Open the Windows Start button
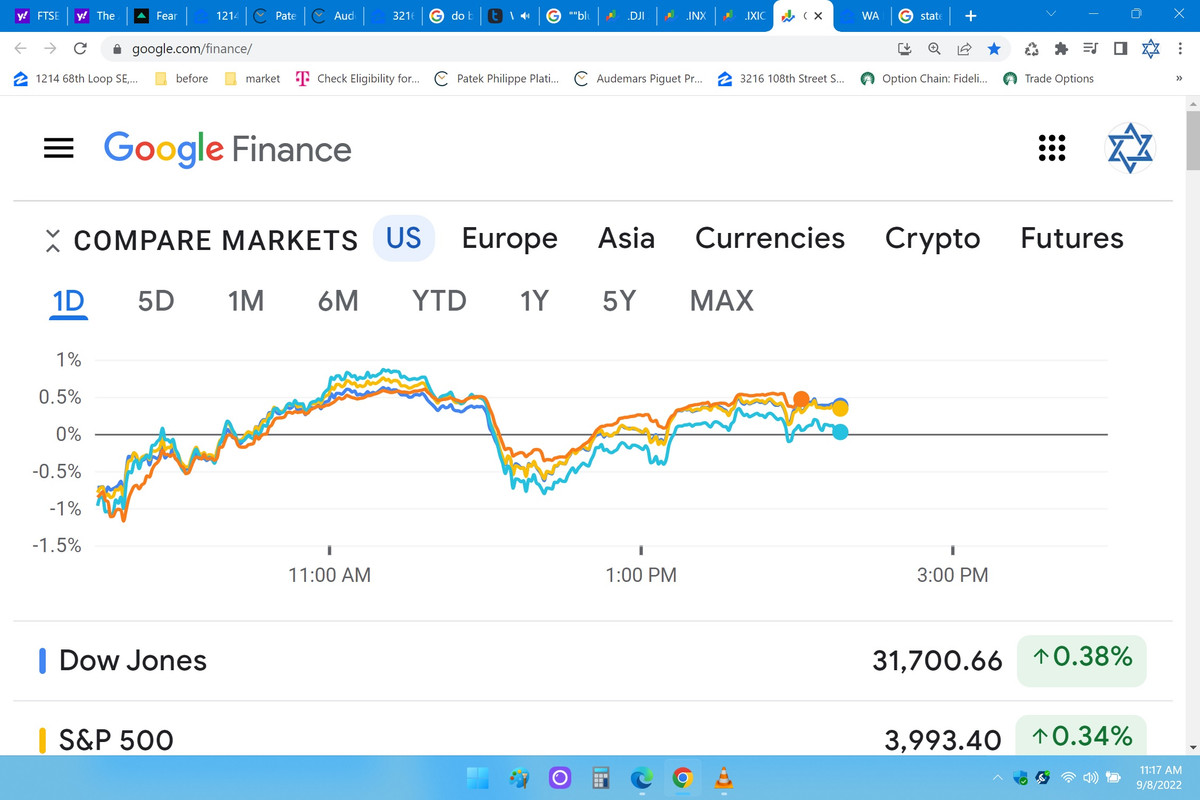 coord(478,778)
